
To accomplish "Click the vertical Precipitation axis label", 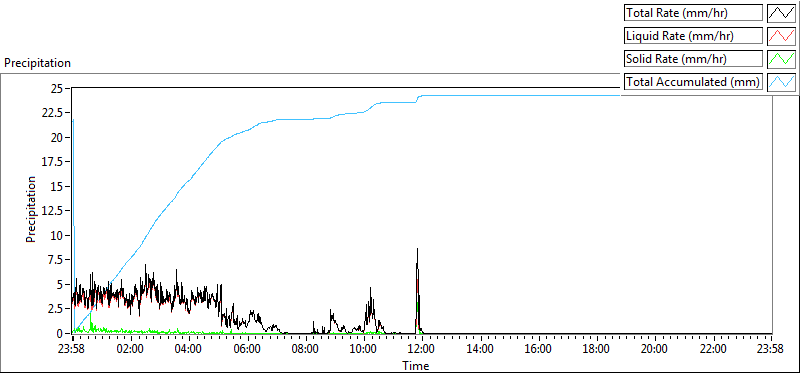I will 31,209.
